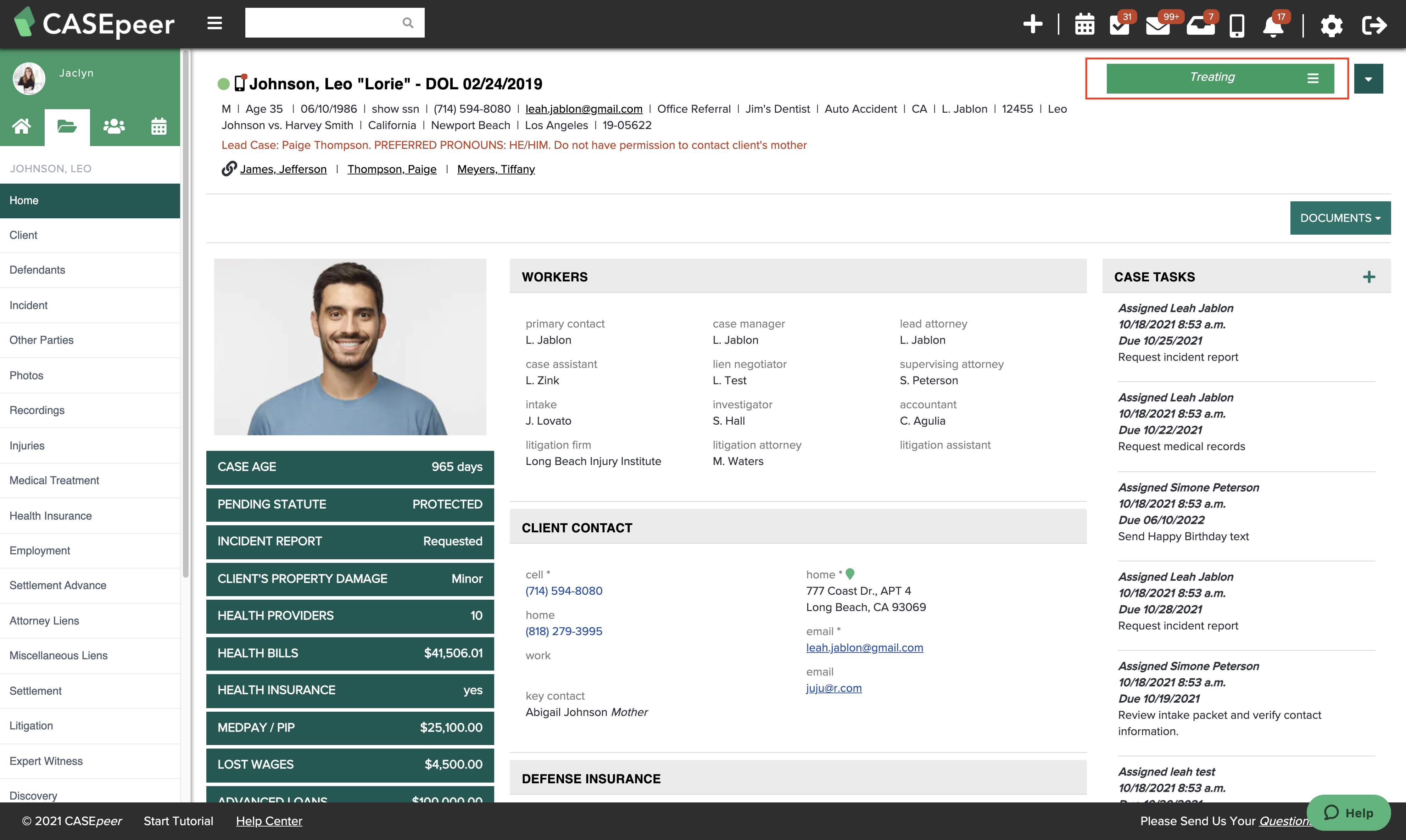Select the open case folder icon in sidebar
This screenshot has width=1406, height=840.
[x=67, y=127]
